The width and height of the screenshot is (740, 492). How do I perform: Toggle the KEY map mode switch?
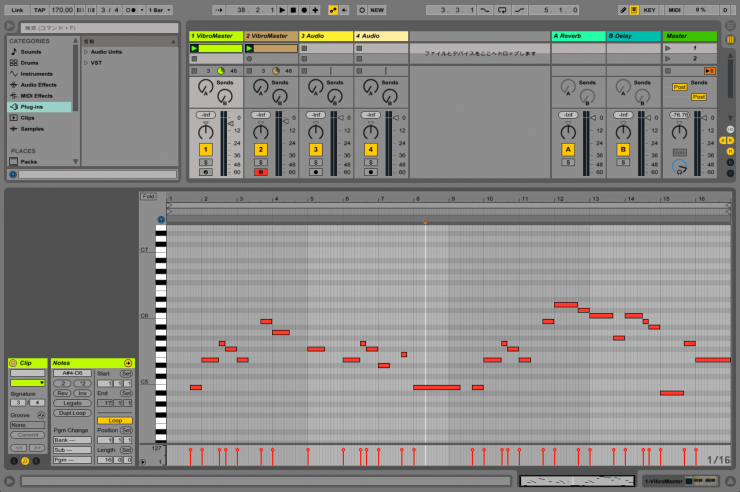(649, 10)
